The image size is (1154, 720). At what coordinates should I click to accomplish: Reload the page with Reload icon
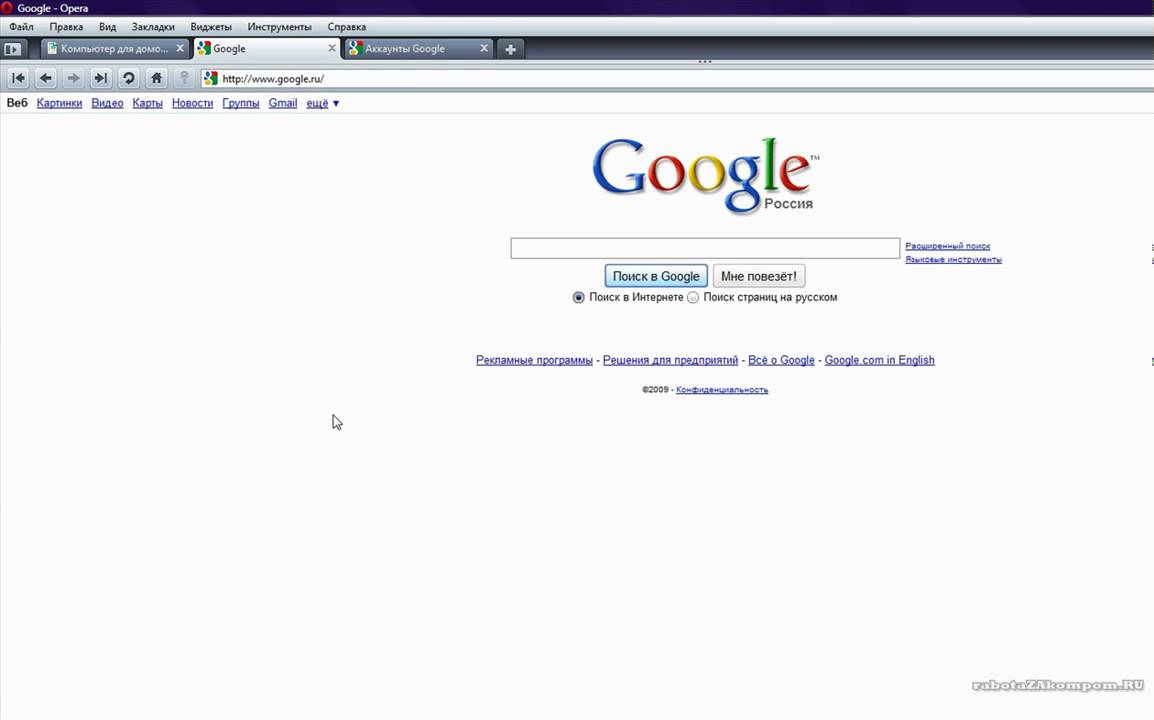pos(129,78)
